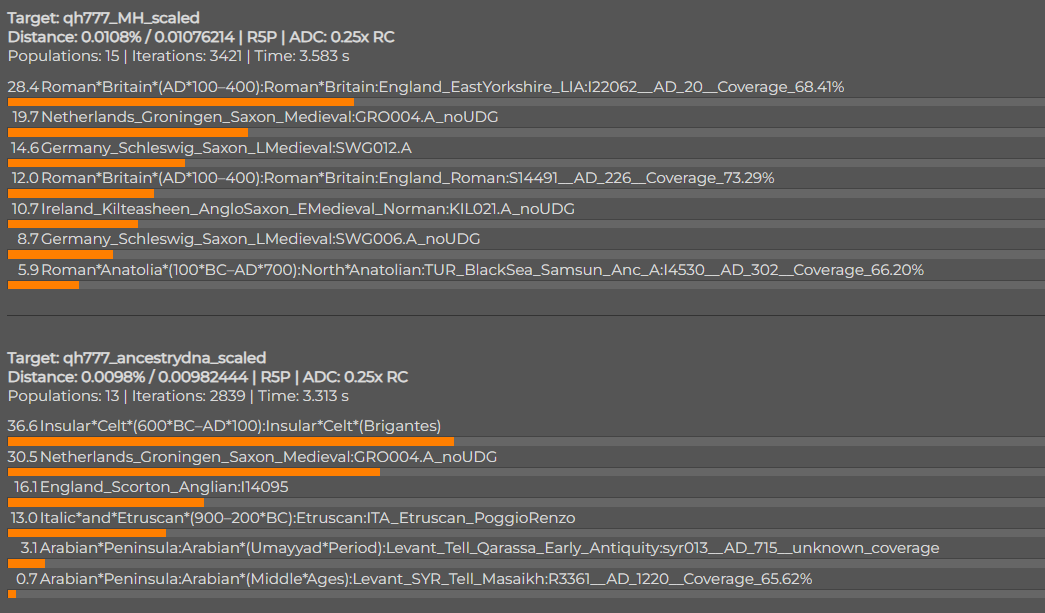Click the orange bar for Brigantes 36.6

tap(231, 442)
